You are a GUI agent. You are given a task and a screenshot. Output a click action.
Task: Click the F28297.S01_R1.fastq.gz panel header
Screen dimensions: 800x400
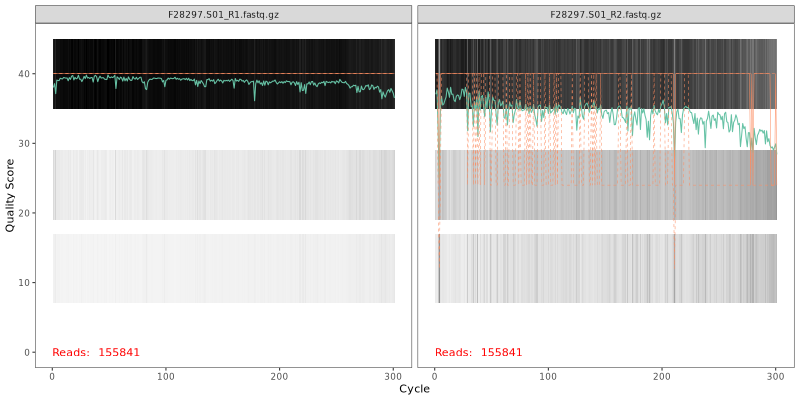tap(223, 15)
